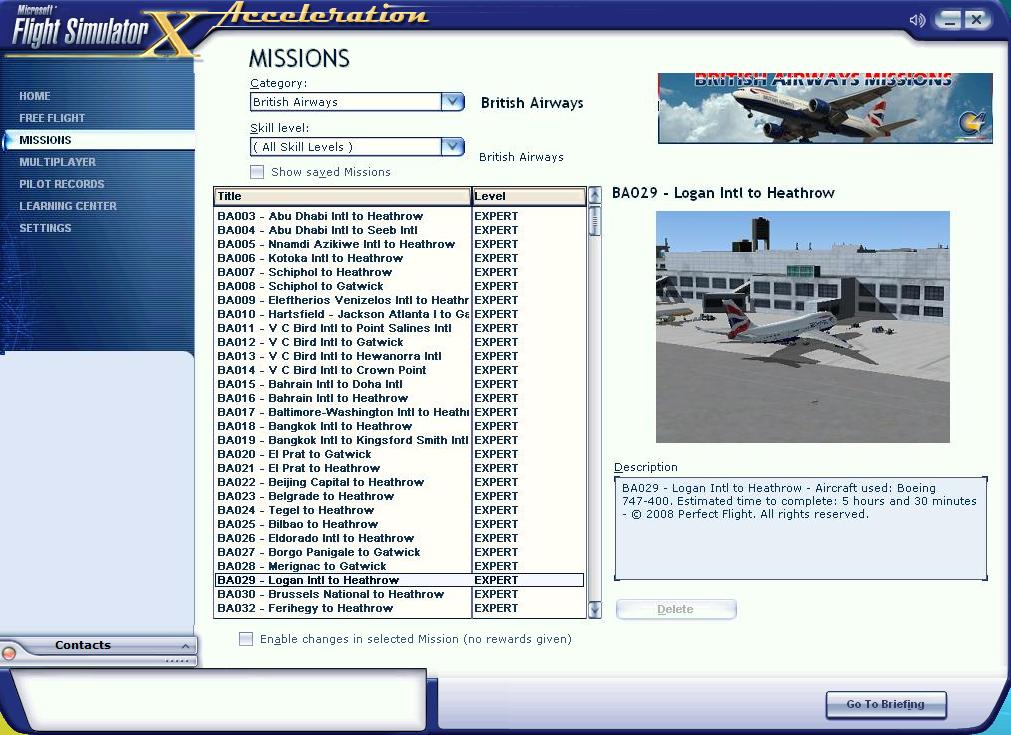Sort missions by the Level column header
Screen dimensions: 1011x735
(x=529, y=196)
